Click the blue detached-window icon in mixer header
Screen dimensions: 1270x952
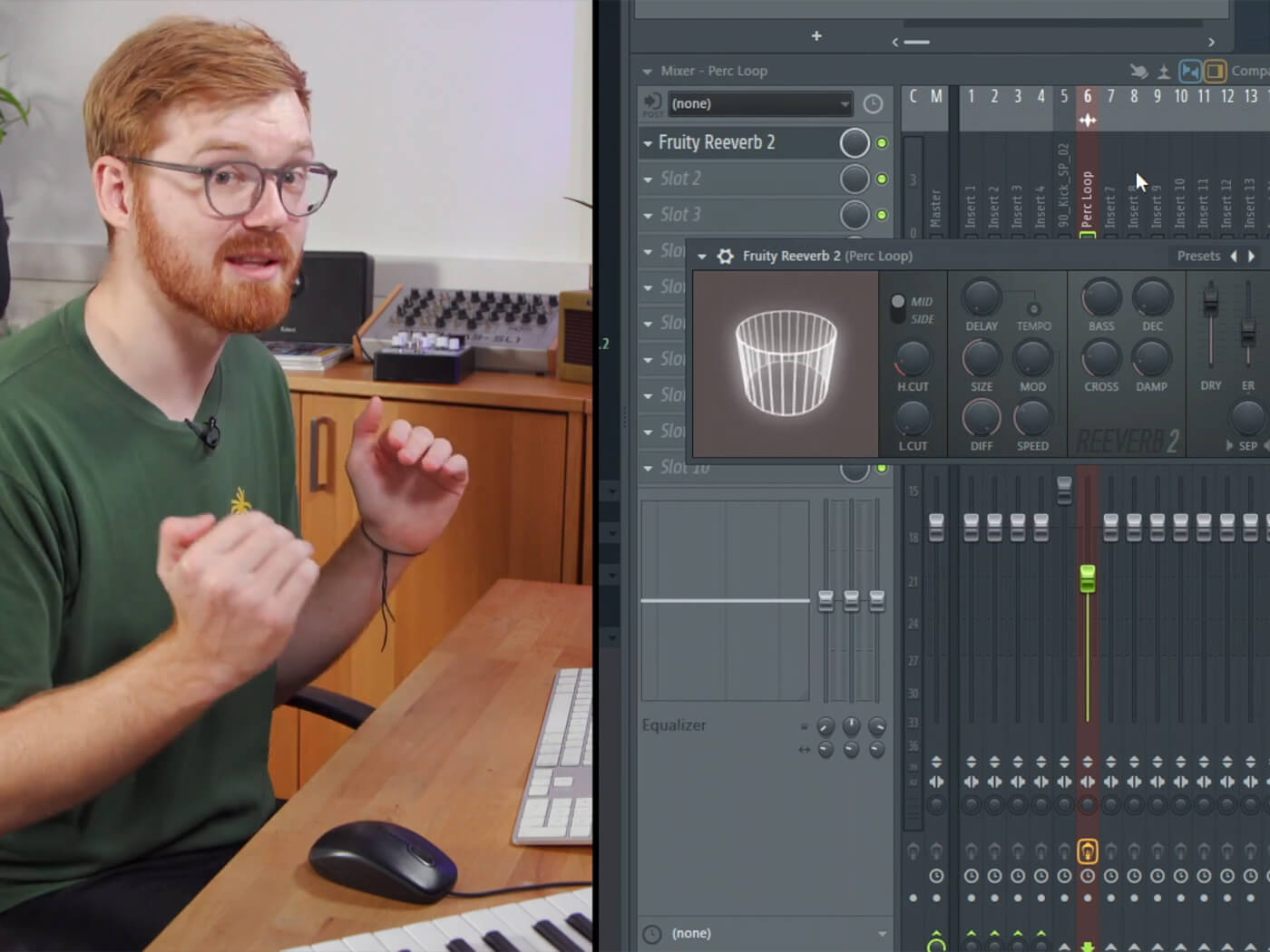click(1189, 71)
